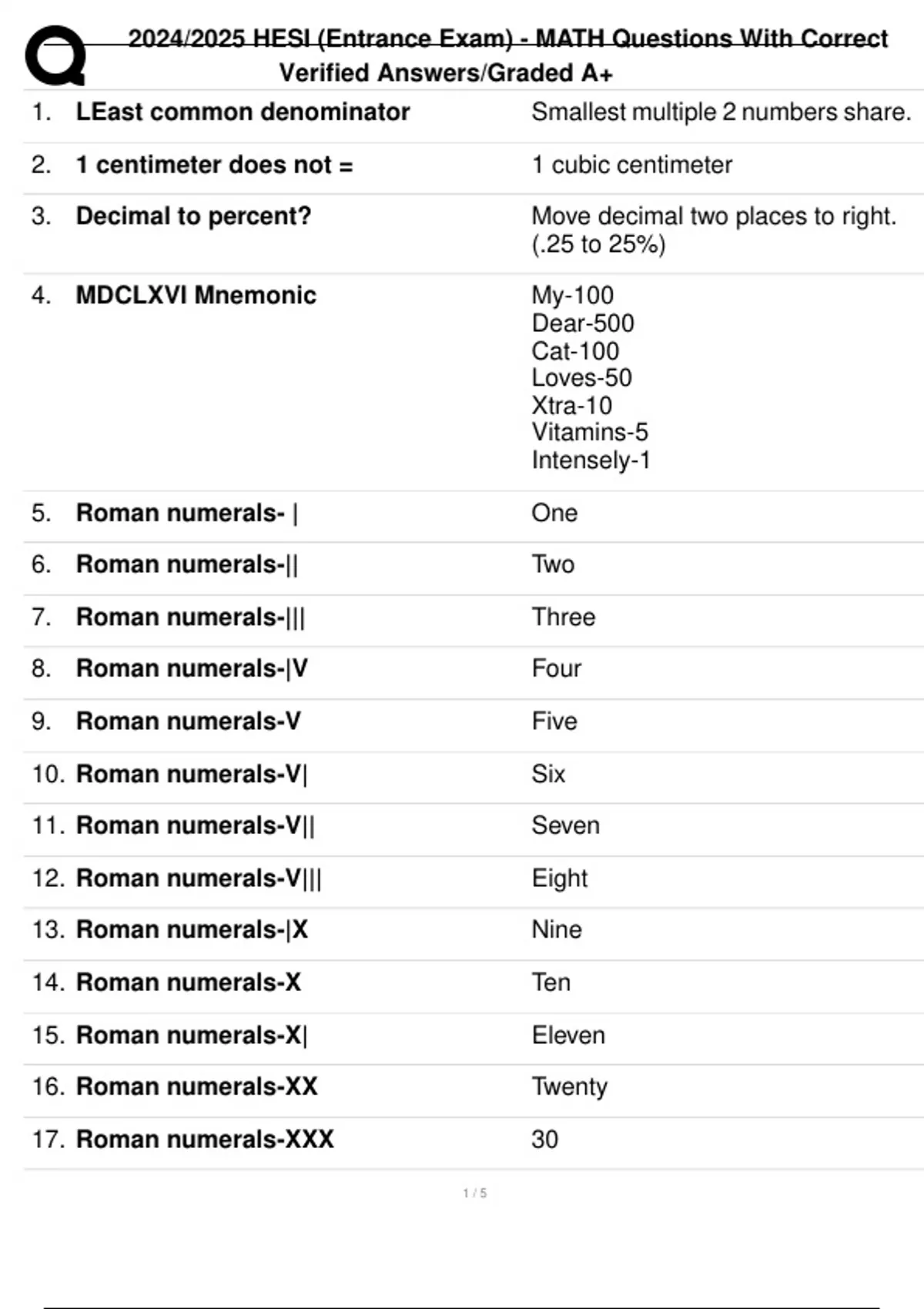This screenshot has width=924, height=1309.
Task: Select the 'Decimal to percent?' question
Action: click(193, 216)
